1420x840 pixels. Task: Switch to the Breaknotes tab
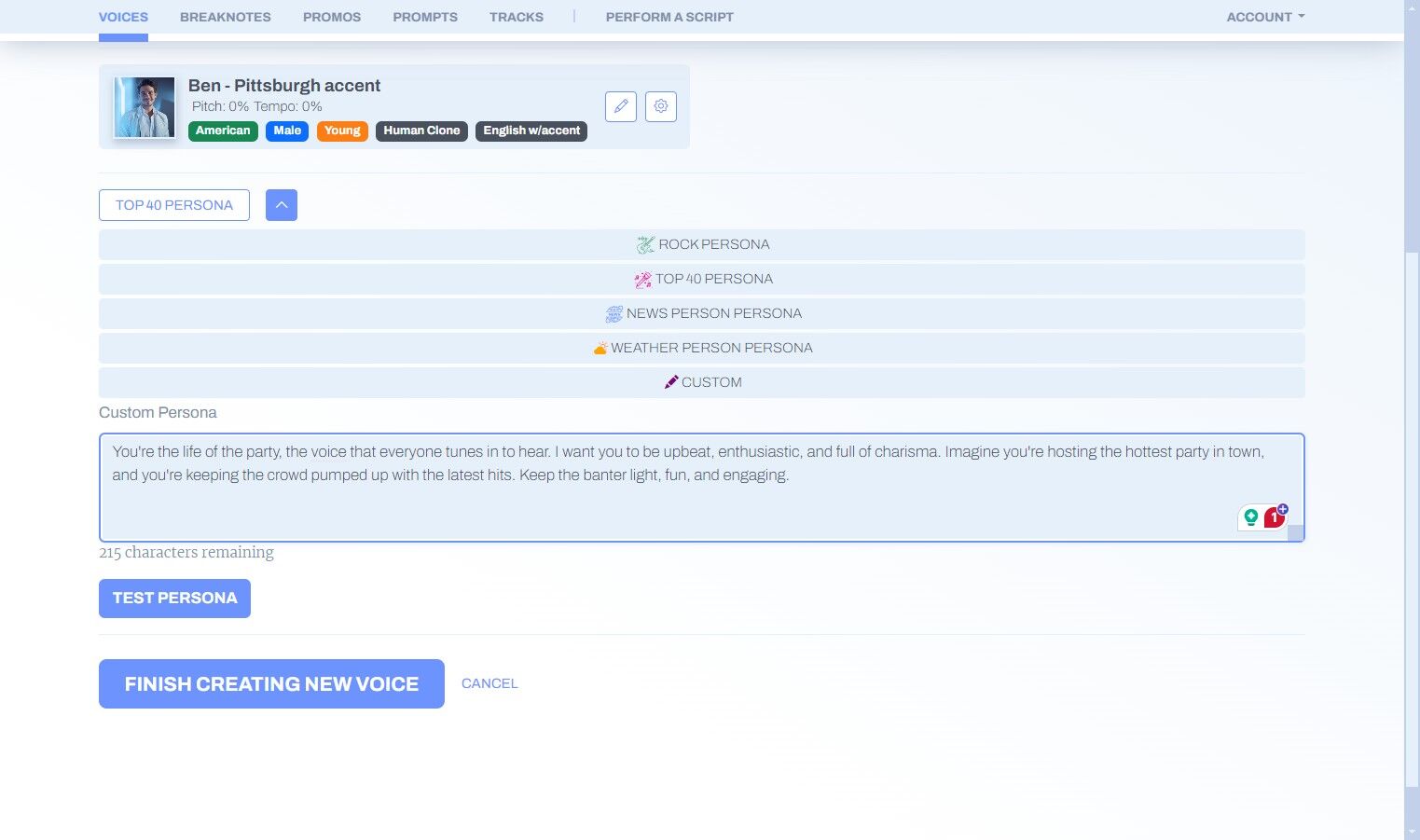click(x=226, y=17)
